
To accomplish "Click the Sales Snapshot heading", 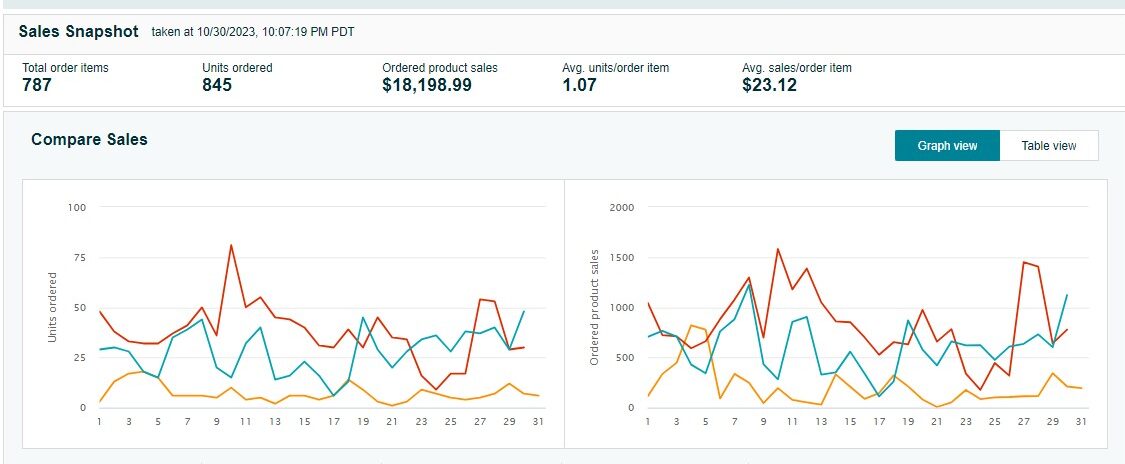I will (x=78, y=31).
